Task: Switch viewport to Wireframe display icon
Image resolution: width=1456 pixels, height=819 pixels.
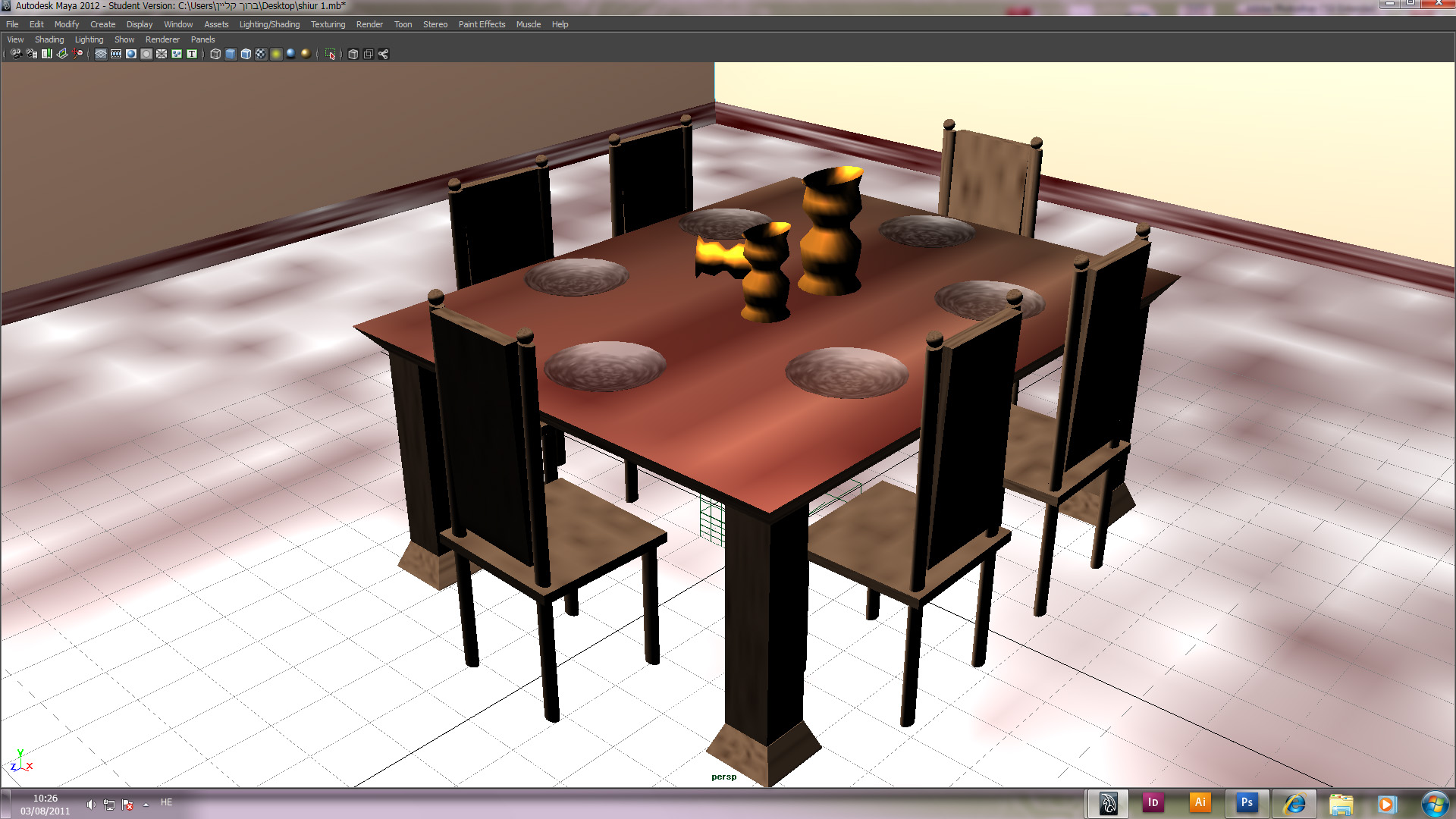Action: (215, 54)
